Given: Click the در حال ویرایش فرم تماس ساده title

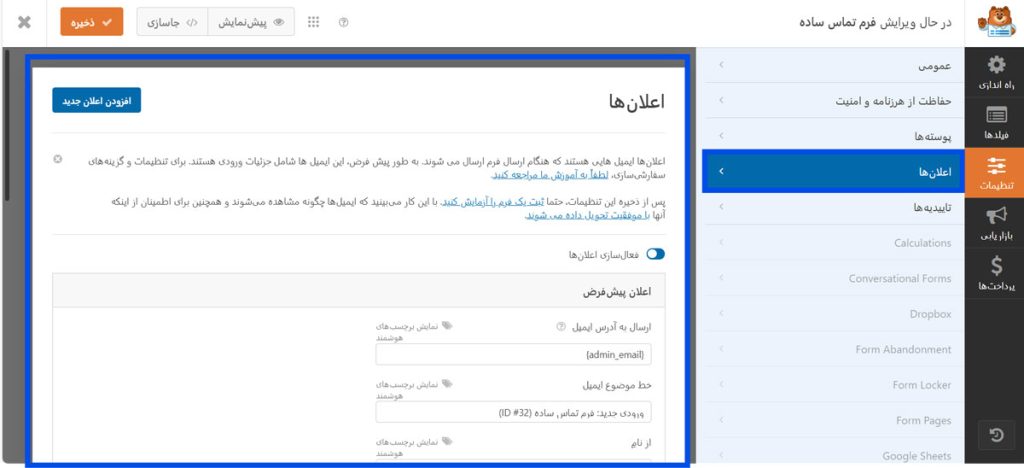Looking at the screenshot, I should click(875, 22).
